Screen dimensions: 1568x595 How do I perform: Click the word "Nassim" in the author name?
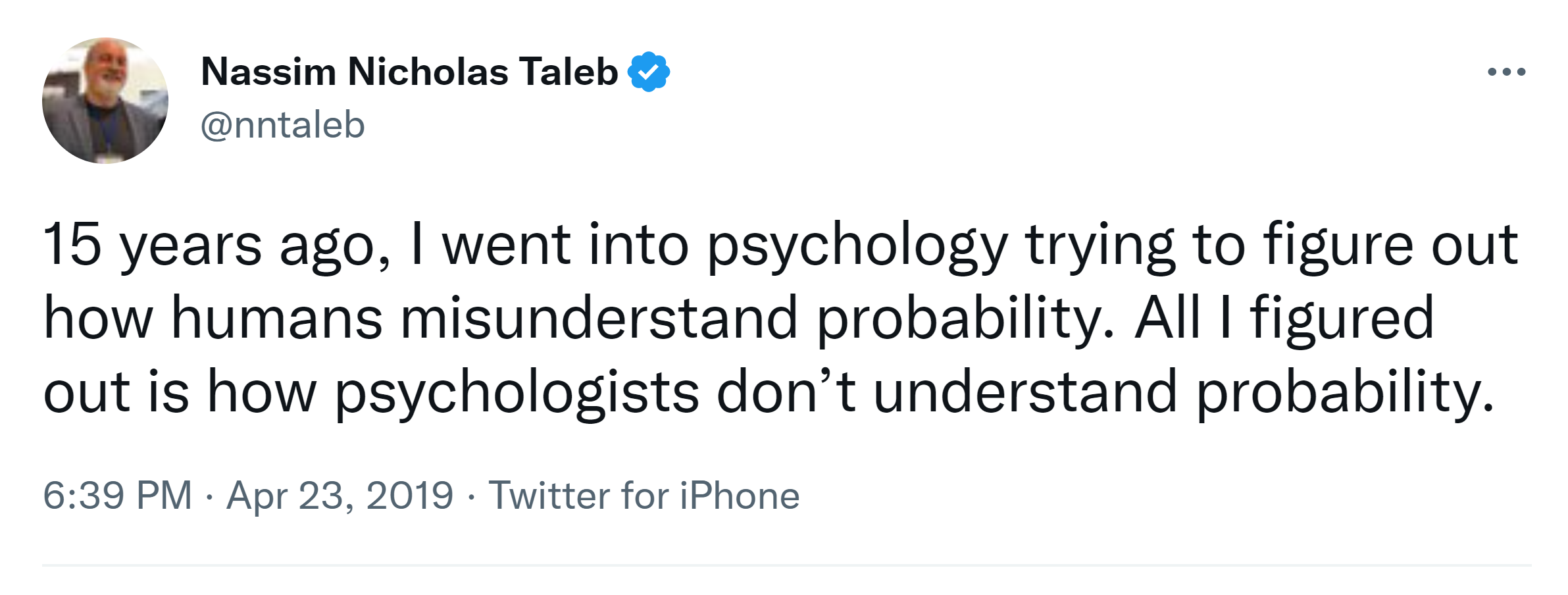(x=268, y=72)
